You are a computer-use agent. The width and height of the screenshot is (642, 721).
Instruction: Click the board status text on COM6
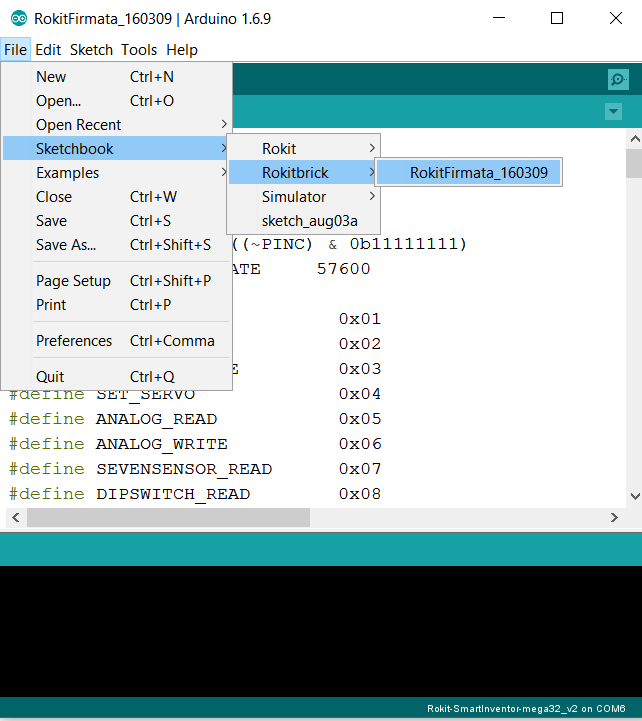point(526,709)
